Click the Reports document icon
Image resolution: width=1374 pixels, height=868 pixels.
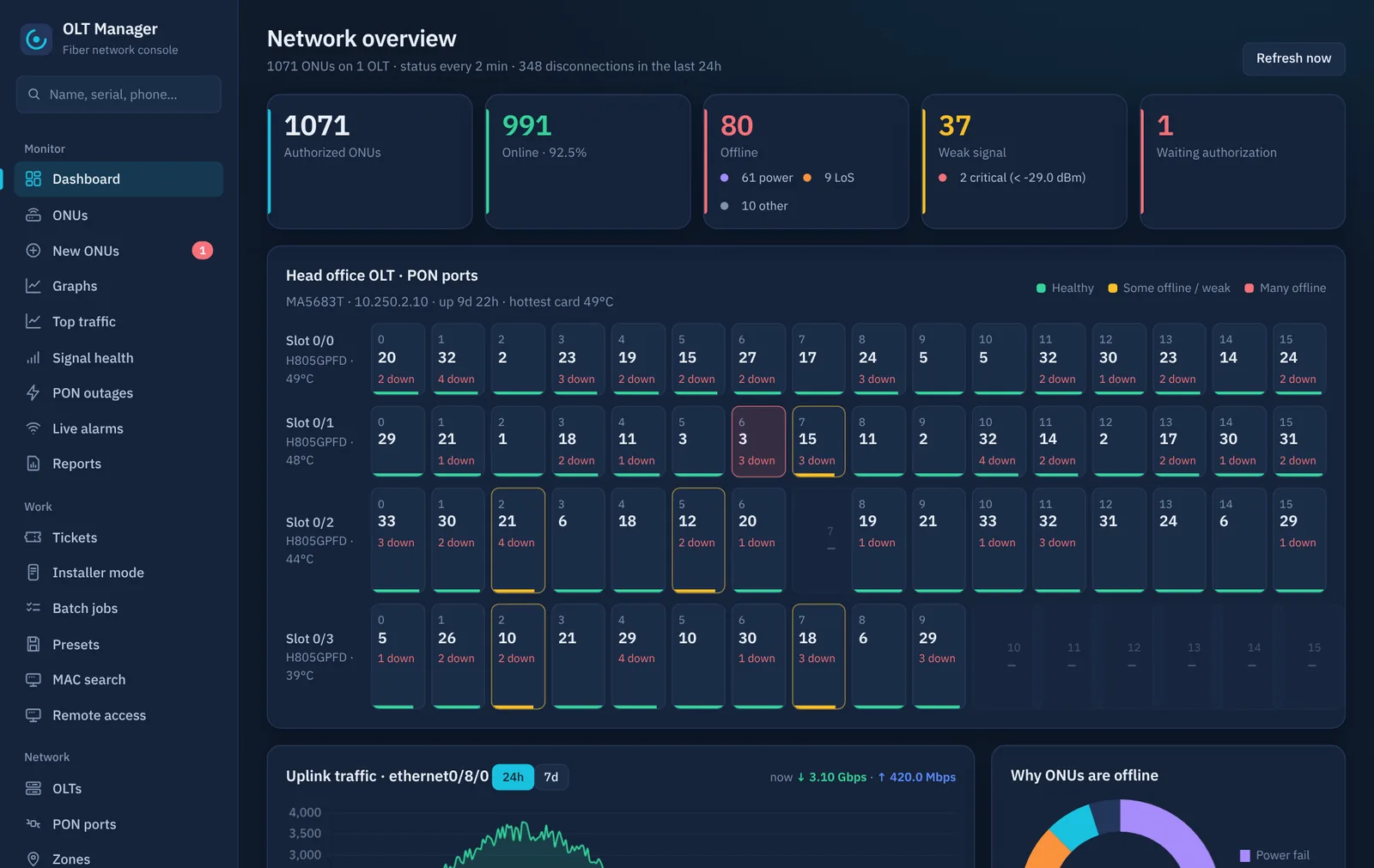pos(33,464)
